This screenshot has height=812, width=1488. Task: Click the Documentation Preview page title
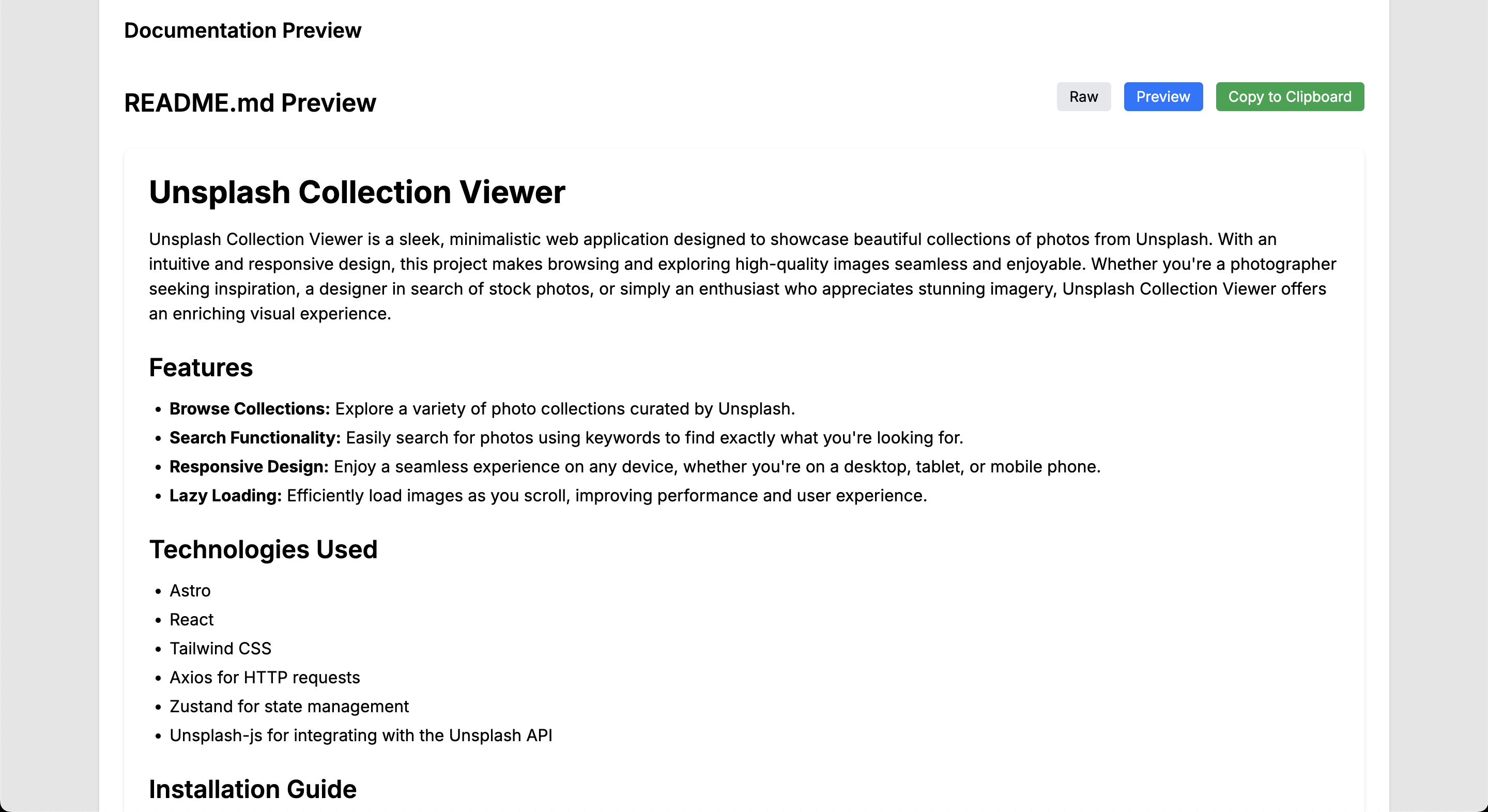click(x=242, y=30)
